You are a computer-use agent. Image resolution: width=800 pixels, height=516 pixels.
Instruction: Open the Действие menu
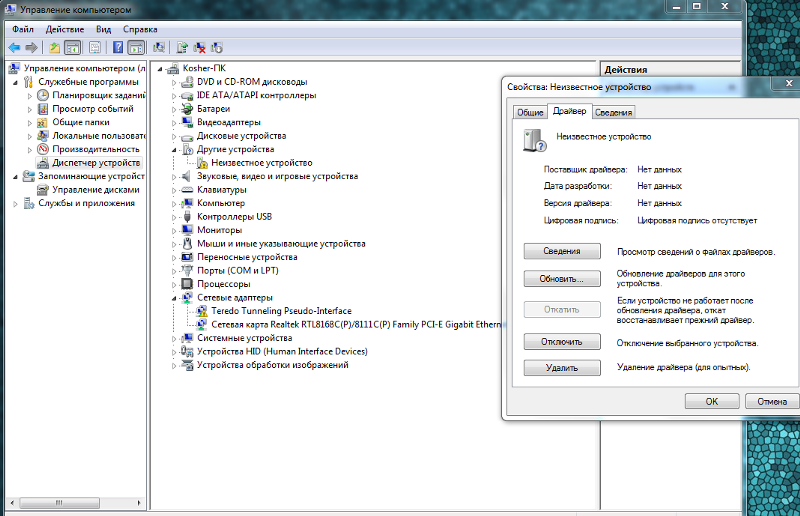pos(65,29)
